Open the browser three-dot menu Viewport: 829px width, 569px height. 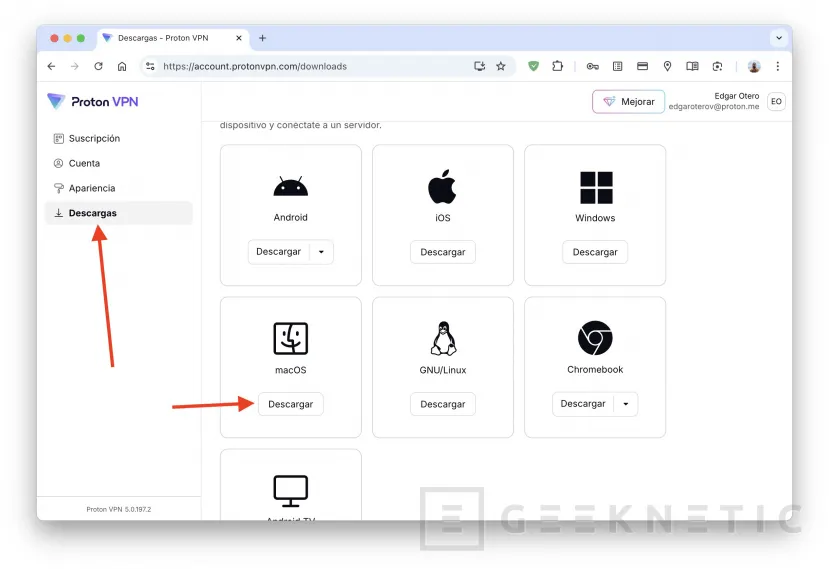click(777, 66)
